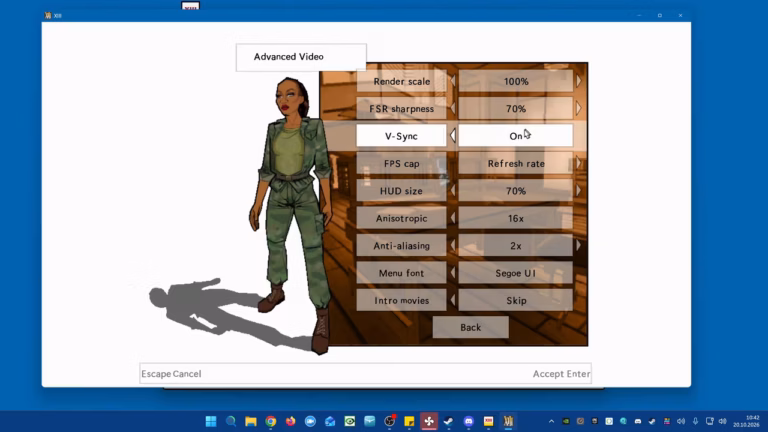The width and height of the screenshot is (768, 432).
Task: Open File Explorer from taskbar
Action: (251, 421)
